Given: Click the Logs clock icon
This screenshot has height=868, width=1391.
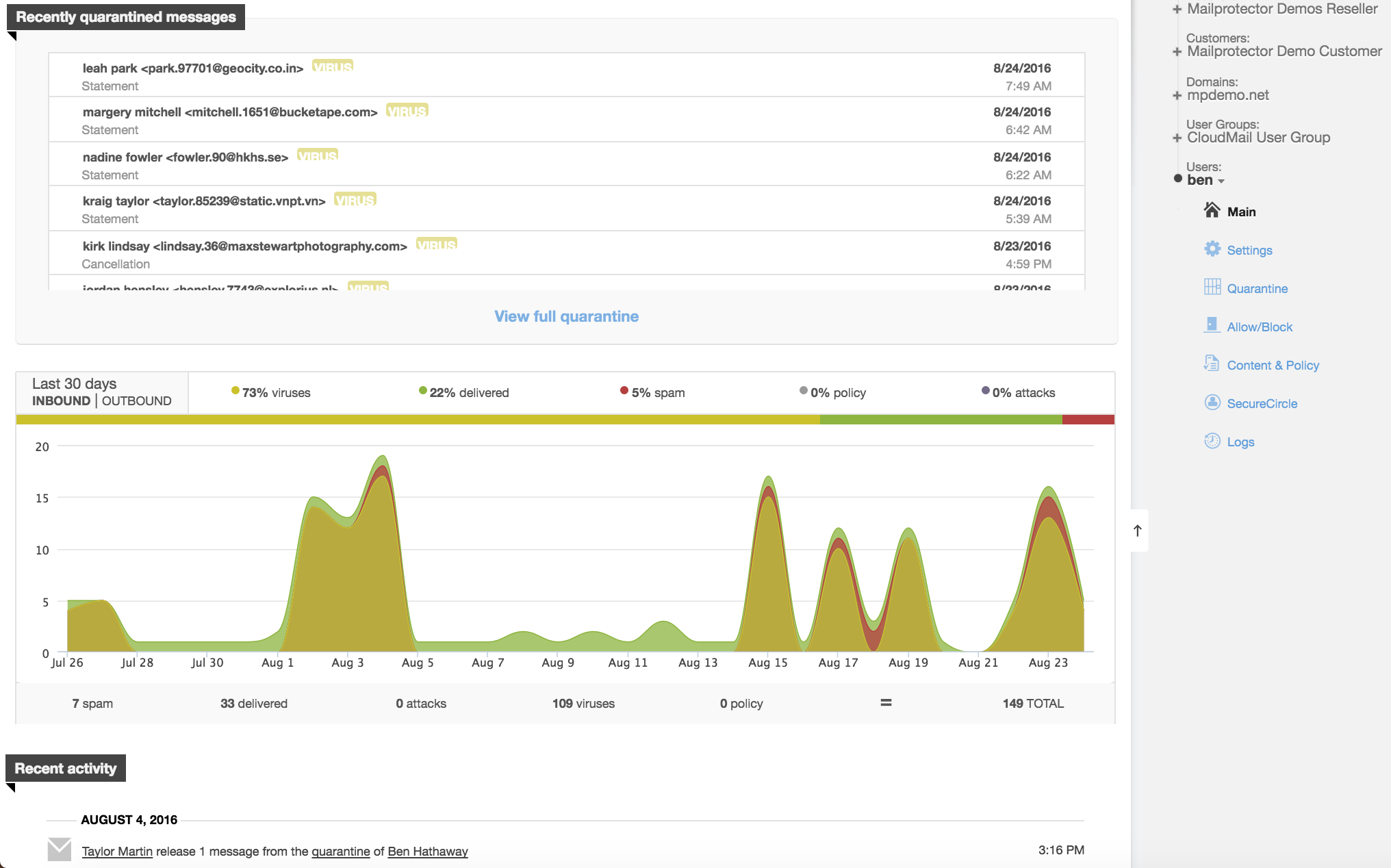Looking at the screenshot, I should pos(1212,440).
